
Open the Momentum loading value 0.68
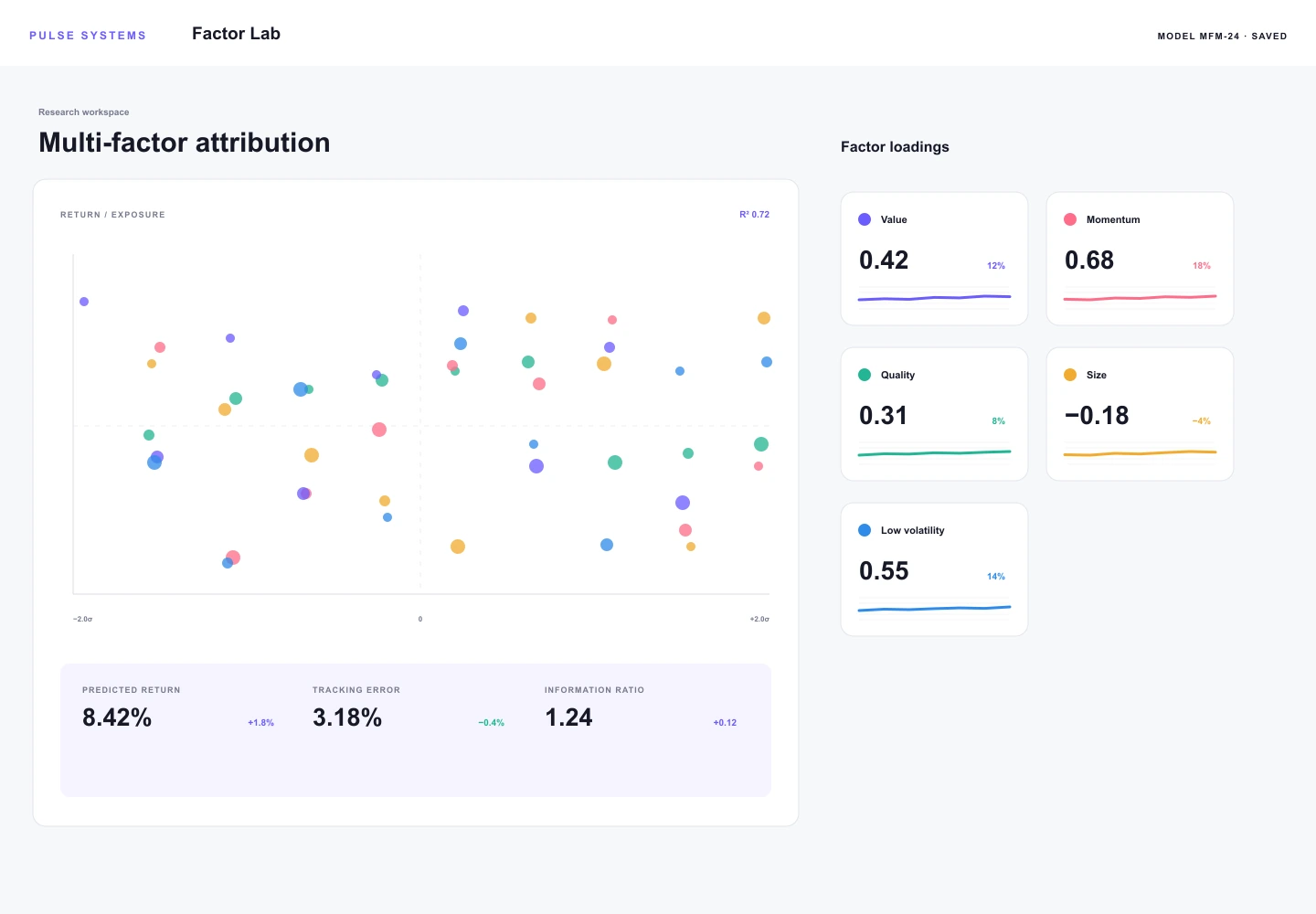[1089, 260]
